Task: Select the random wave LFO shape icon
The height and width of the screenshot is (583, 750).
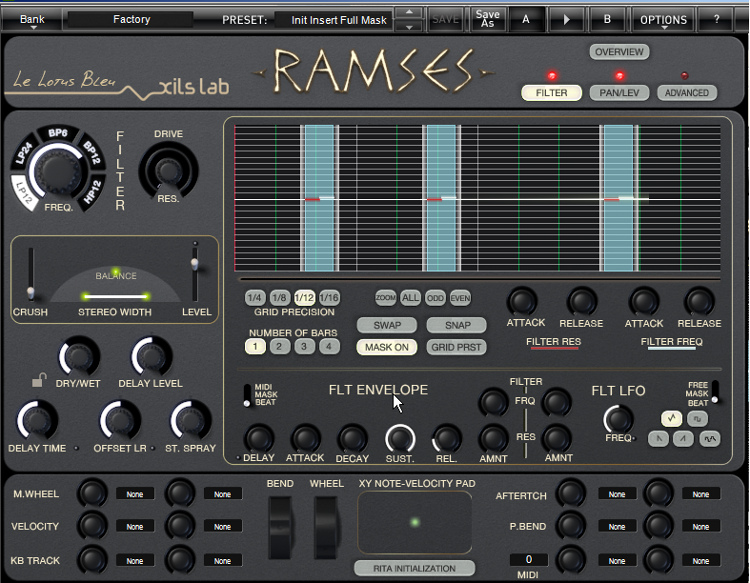Action: point(709,438)
